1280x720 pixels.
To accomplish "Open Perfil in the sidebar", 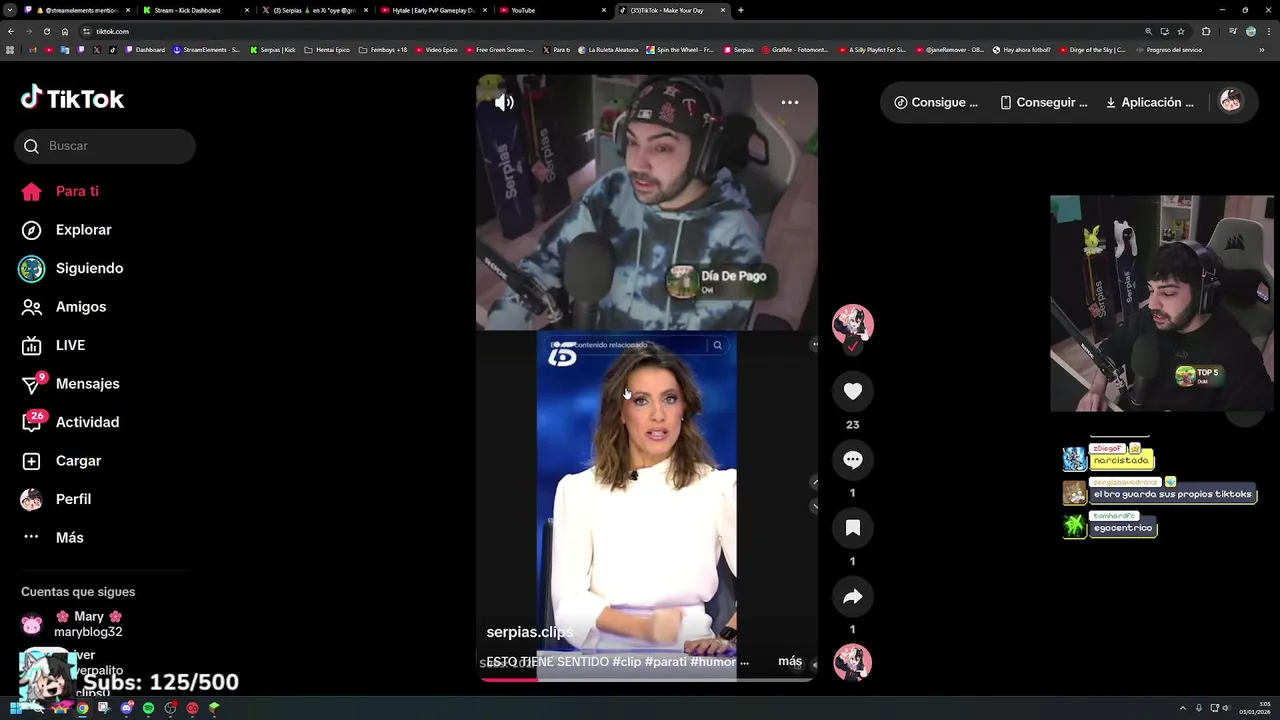I will (56, 499).
